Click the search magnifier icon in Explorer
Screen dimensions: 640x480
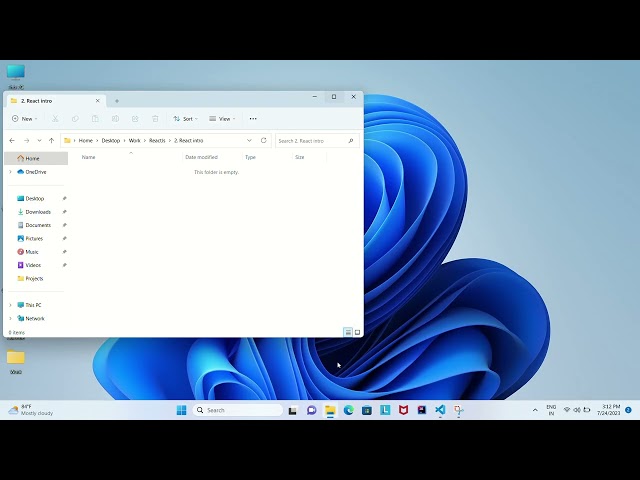351,141
